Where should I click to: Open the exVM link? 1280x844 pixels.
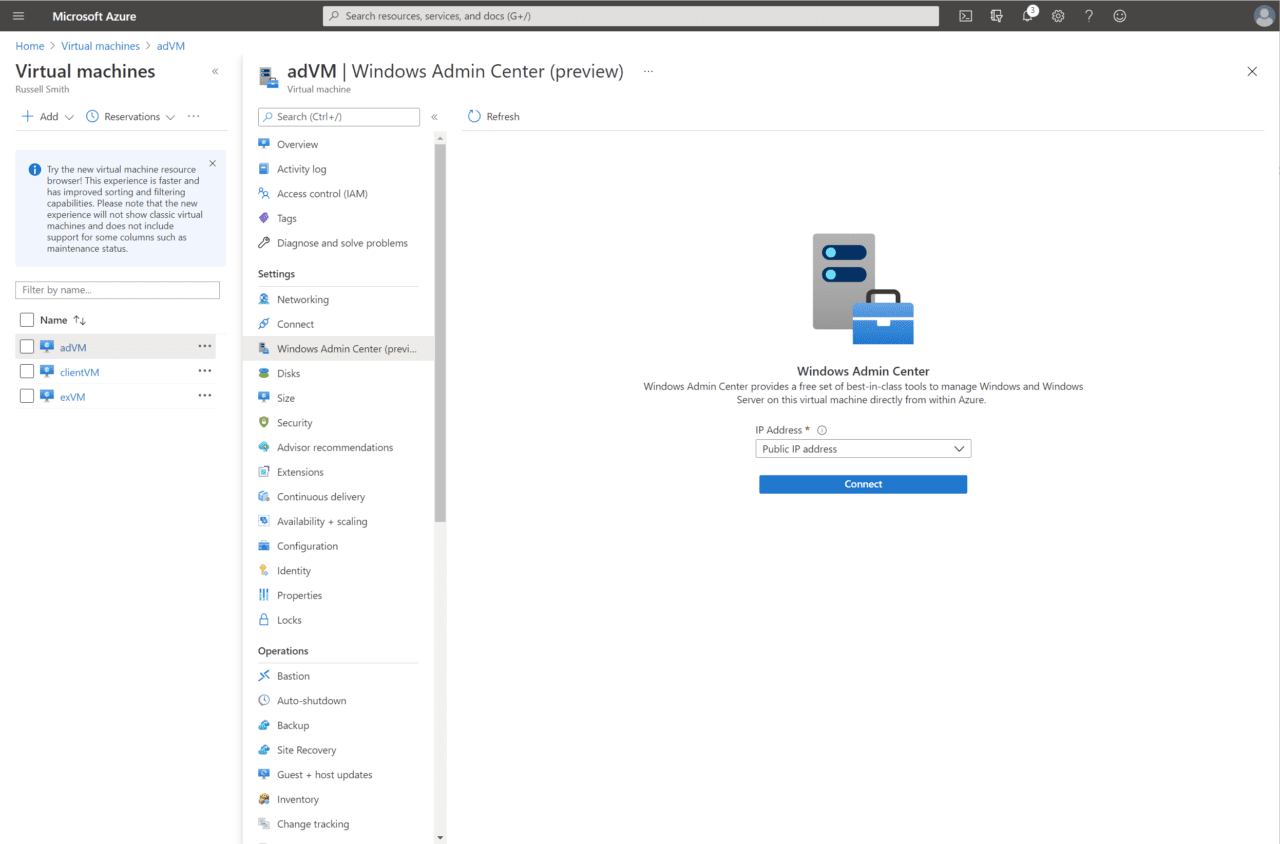pyautogui.click(x=72, y=397)
